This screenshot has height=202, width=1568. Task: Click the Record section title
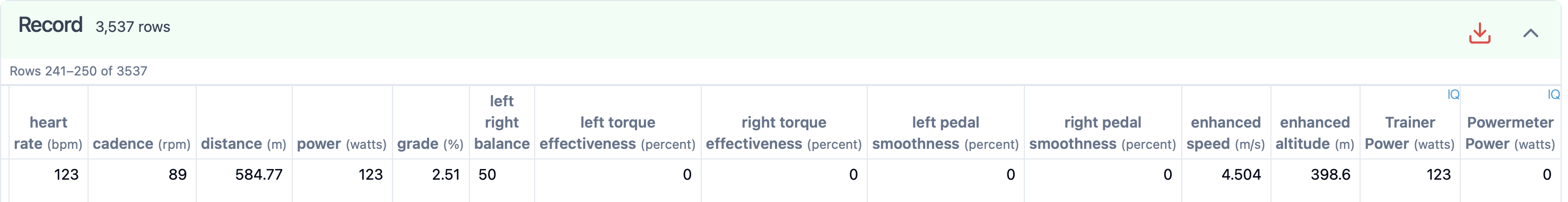click(x=50, y=25)
